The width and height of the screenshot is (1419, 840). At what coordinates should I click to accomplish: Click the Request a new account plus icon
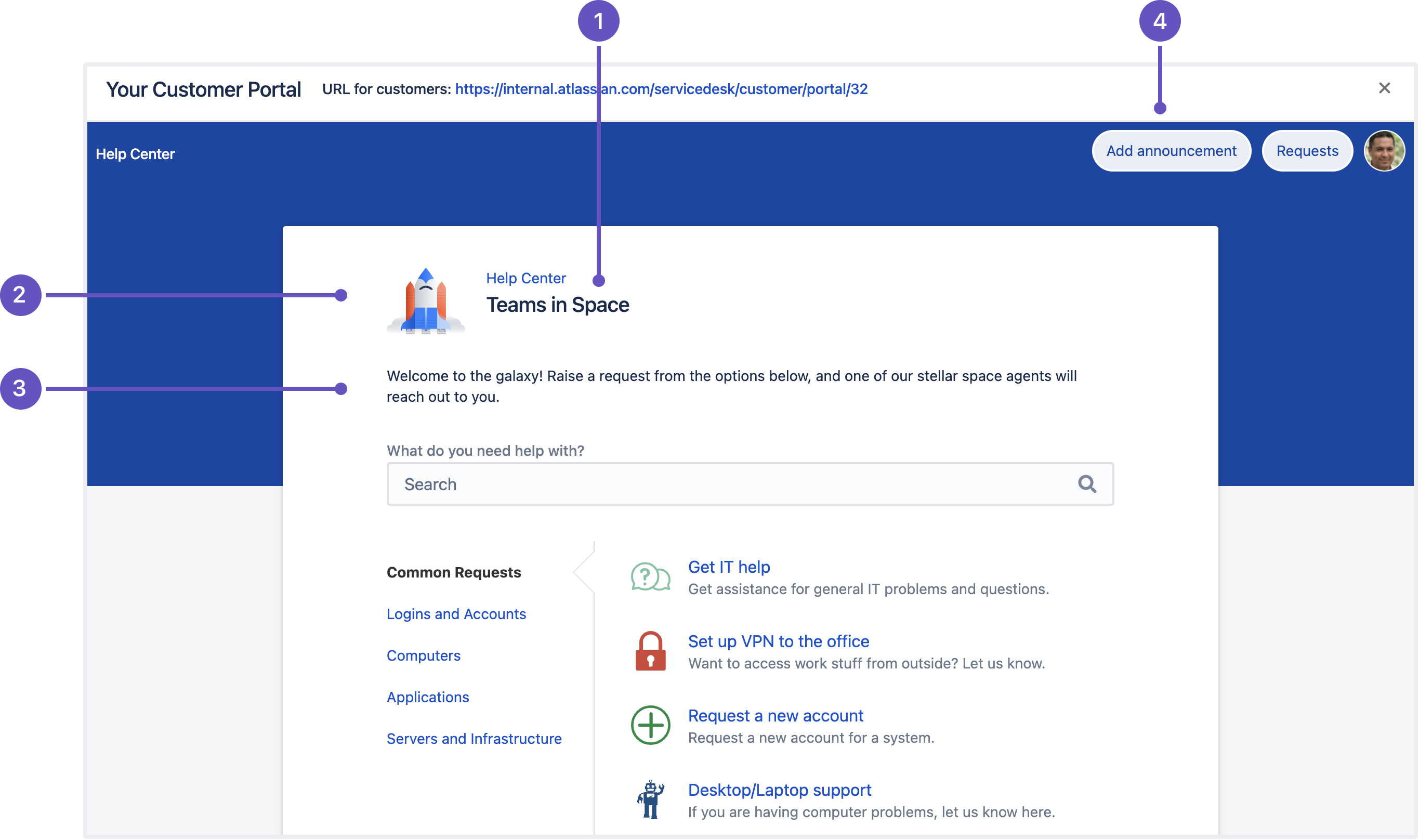click(x=650, y=726)
